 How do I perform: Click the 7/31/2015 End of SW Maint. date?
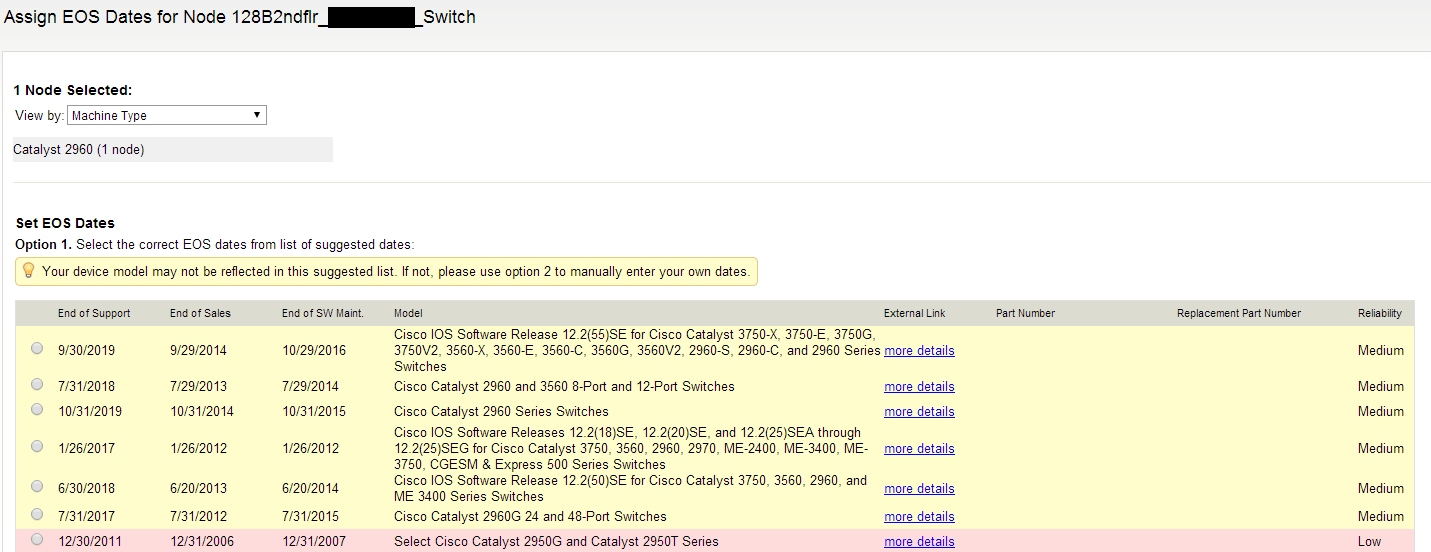pyautogui.click(x=312, y=517)
